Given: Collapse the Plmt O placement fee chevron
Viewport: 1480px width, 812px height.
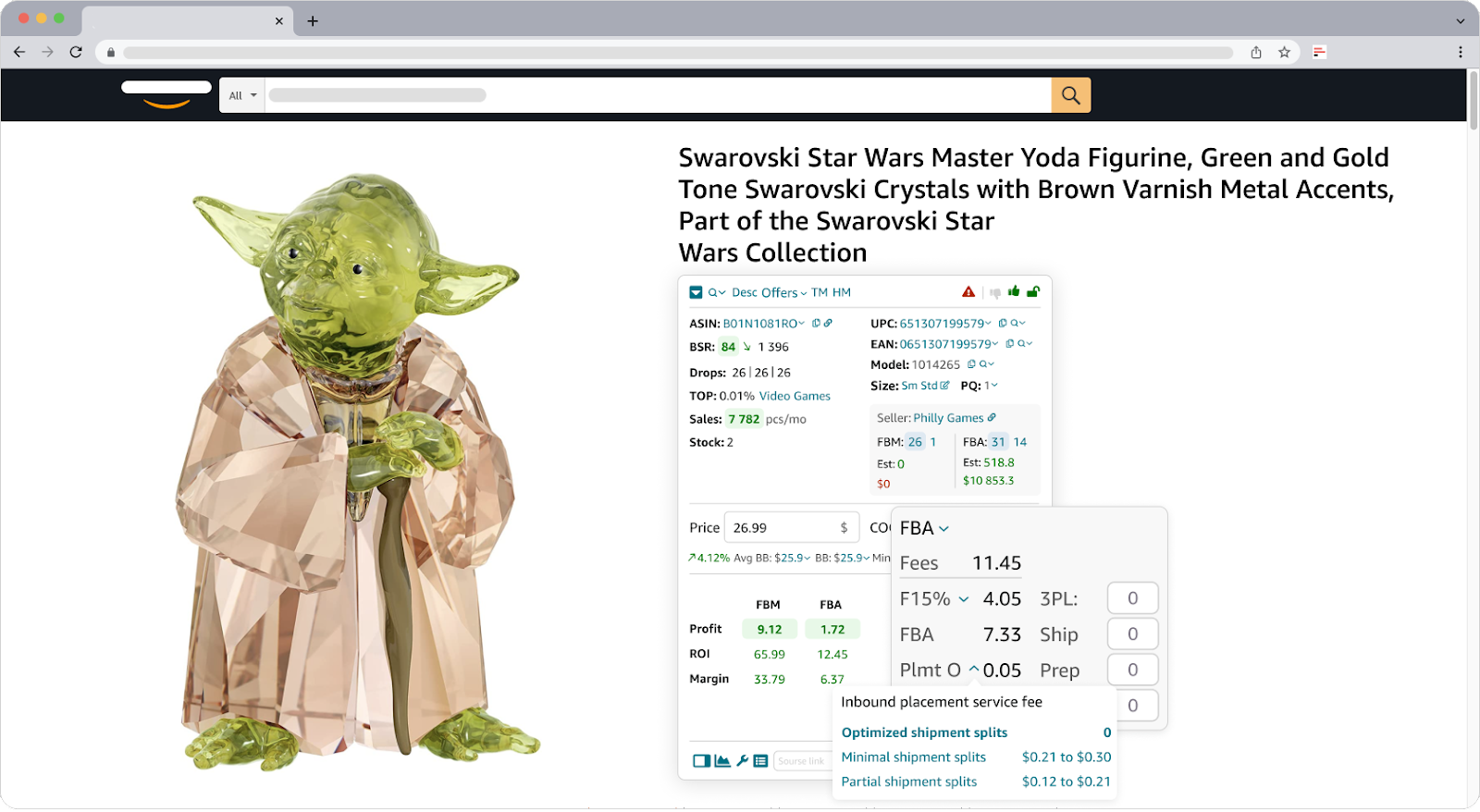Looking at the screenshot, I should [974, 670].
